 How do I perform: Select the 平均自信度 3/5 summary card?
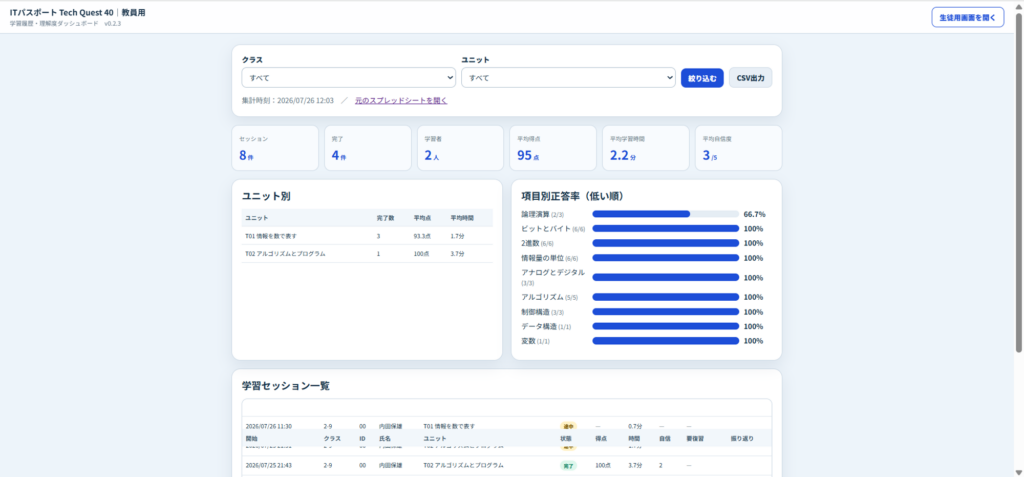click(738, 148)
